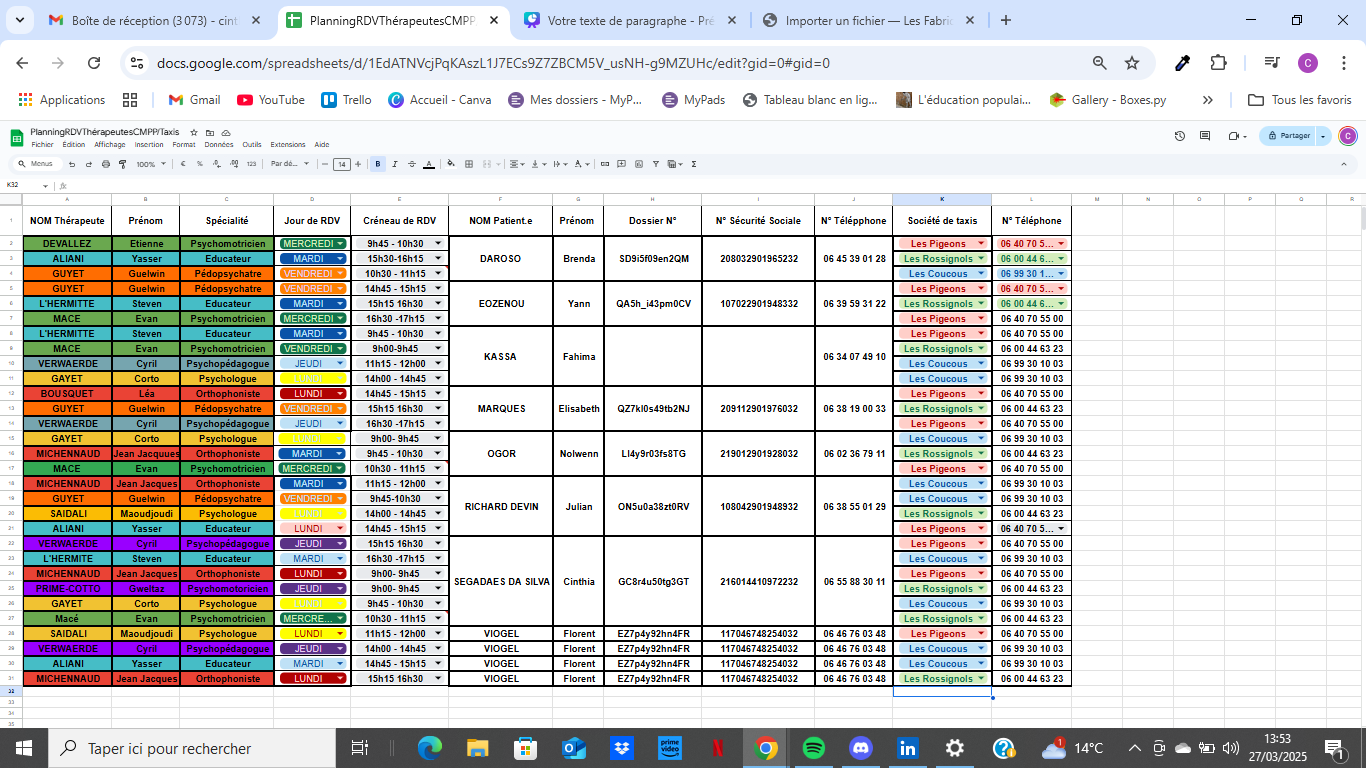Open the zoom 100% dropdown
Viewport: 1366px width, 768px height.
151,164
